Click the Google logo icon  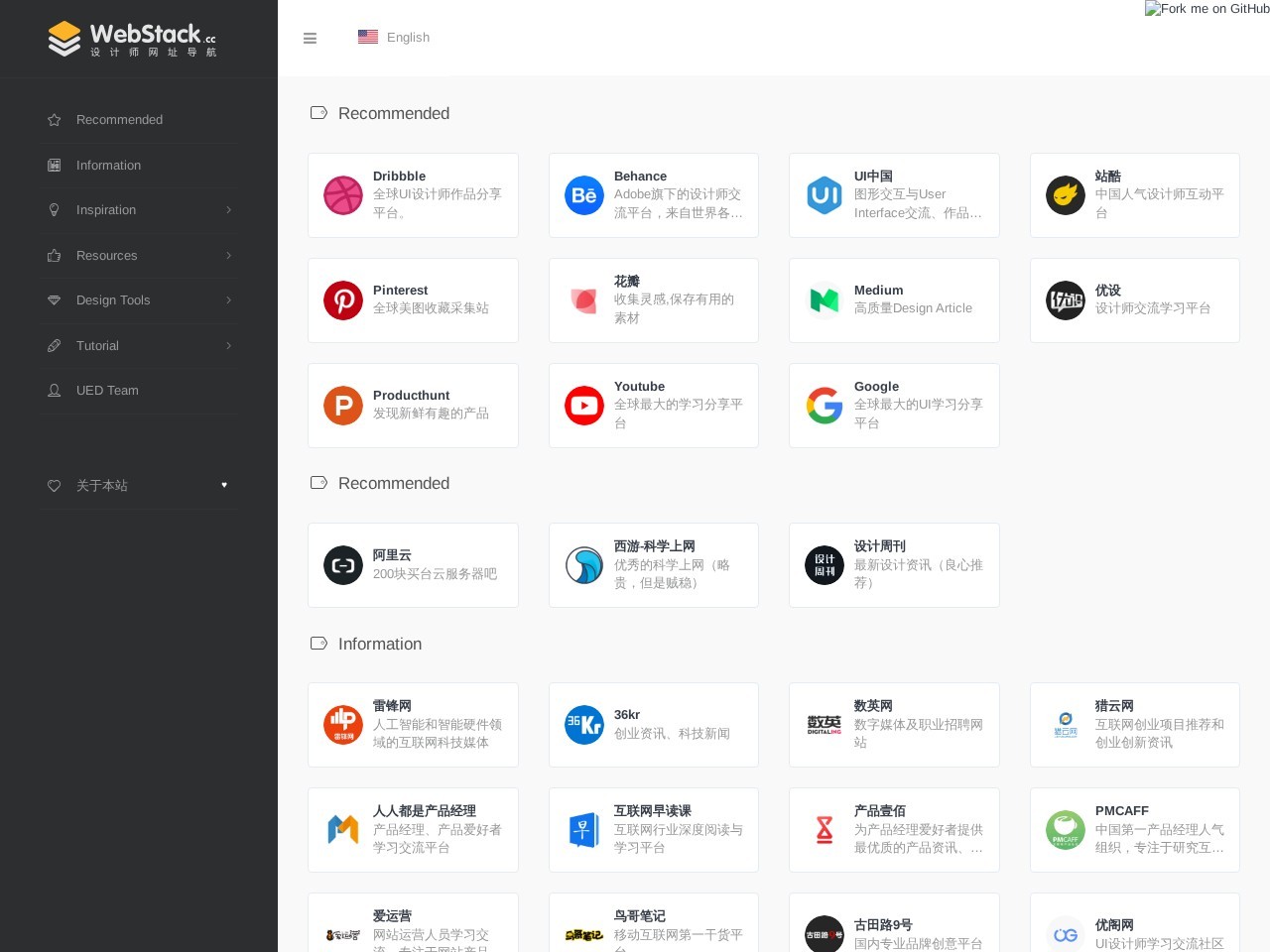click(825, 406)
